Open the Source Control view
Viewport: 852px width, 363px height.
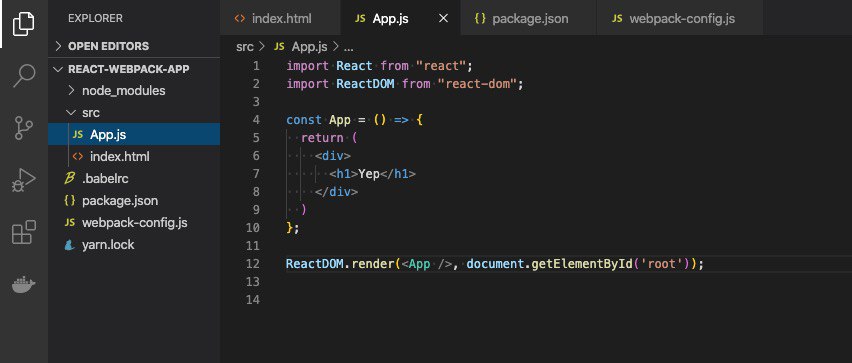(23, 128)
